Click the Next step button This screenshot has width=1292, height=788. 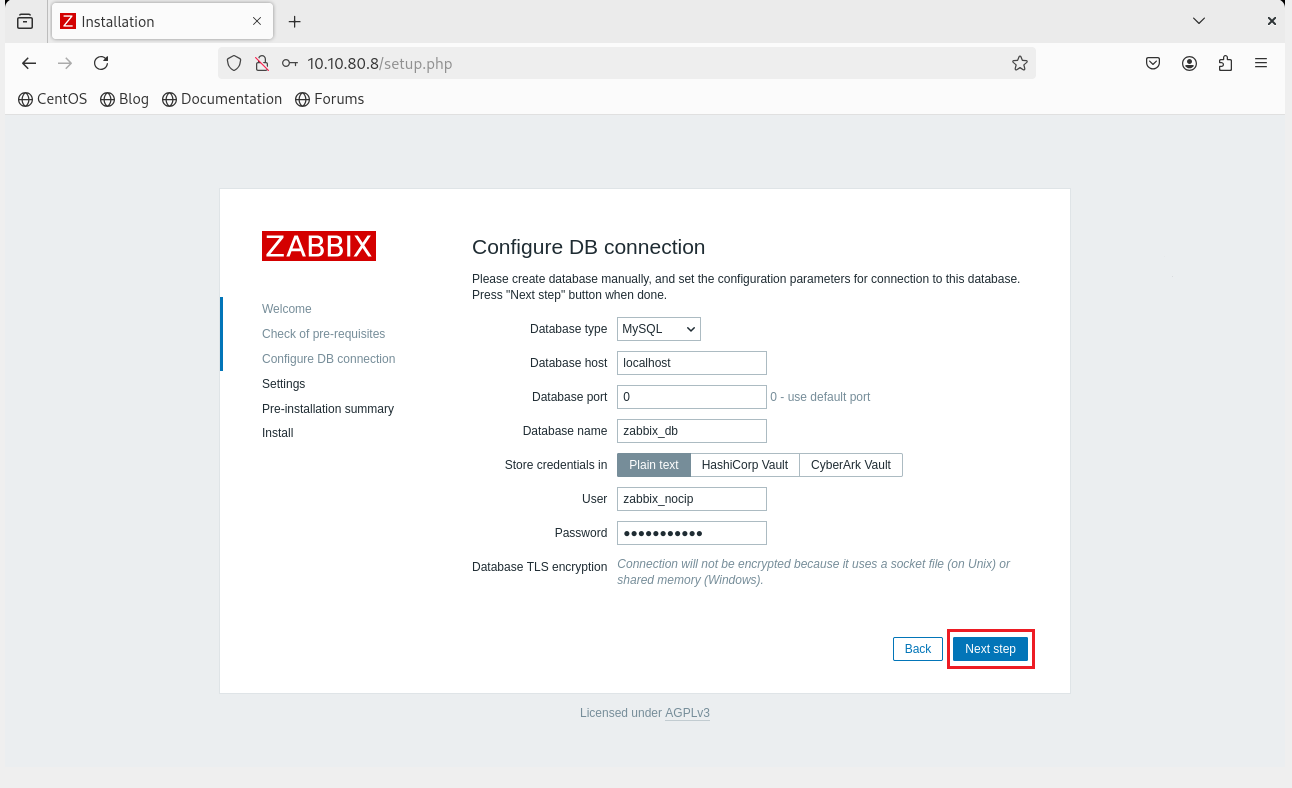[990, 649]
